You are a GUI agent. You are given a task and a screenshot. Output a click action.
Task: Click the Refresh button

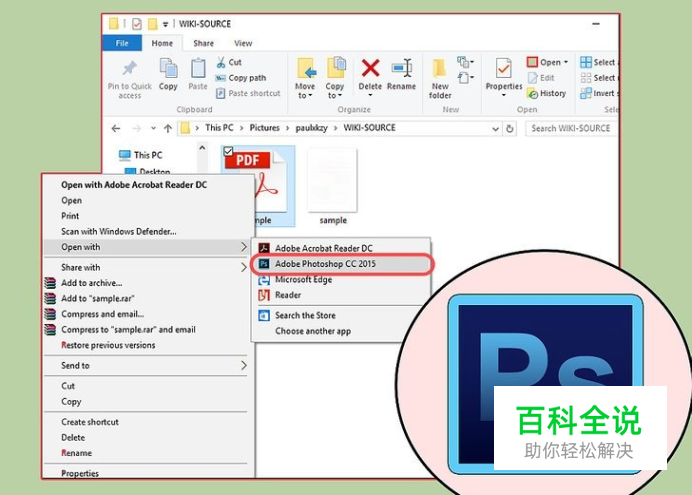(510, 129)
